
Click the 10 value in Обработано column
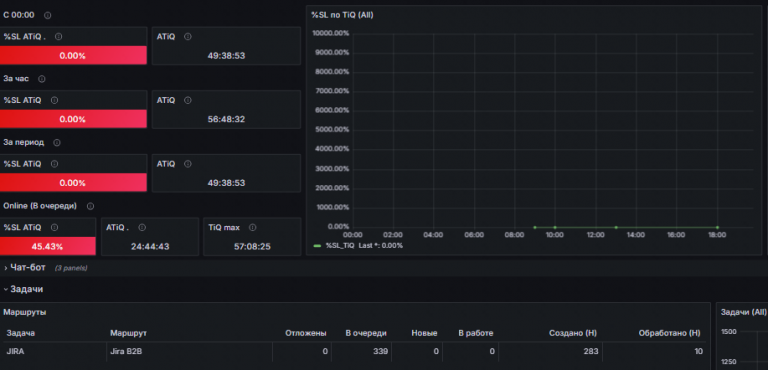click(698, 351)
